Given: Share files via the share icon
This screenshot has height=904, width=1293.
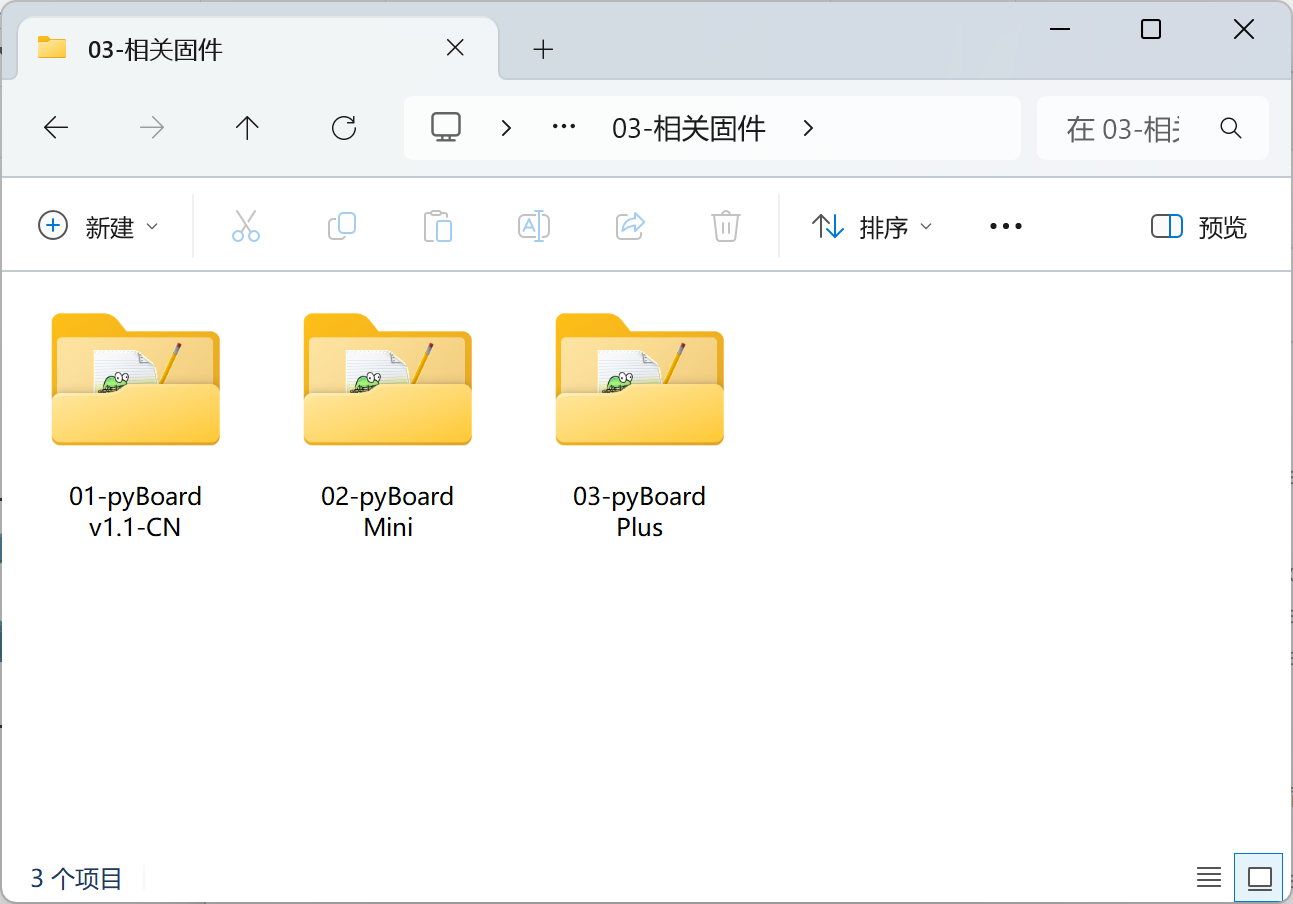Looking at the screenshot, I should coord(630,226).
